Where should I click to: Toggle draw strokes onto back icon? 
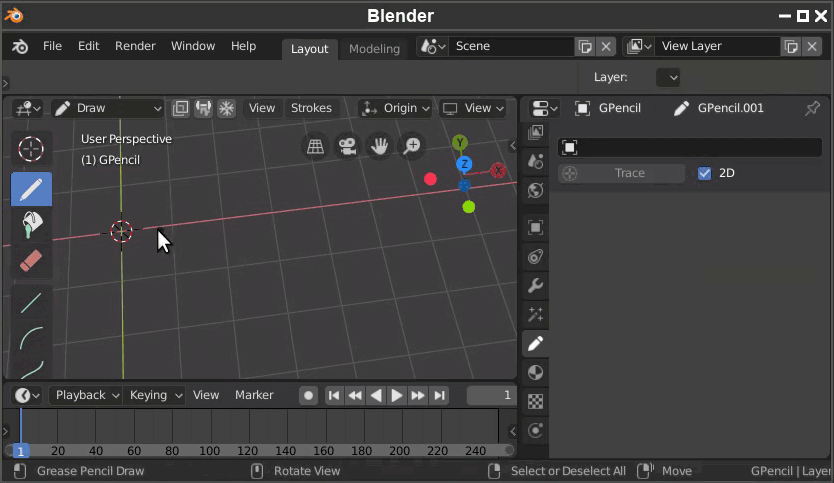tap(180, 109)
